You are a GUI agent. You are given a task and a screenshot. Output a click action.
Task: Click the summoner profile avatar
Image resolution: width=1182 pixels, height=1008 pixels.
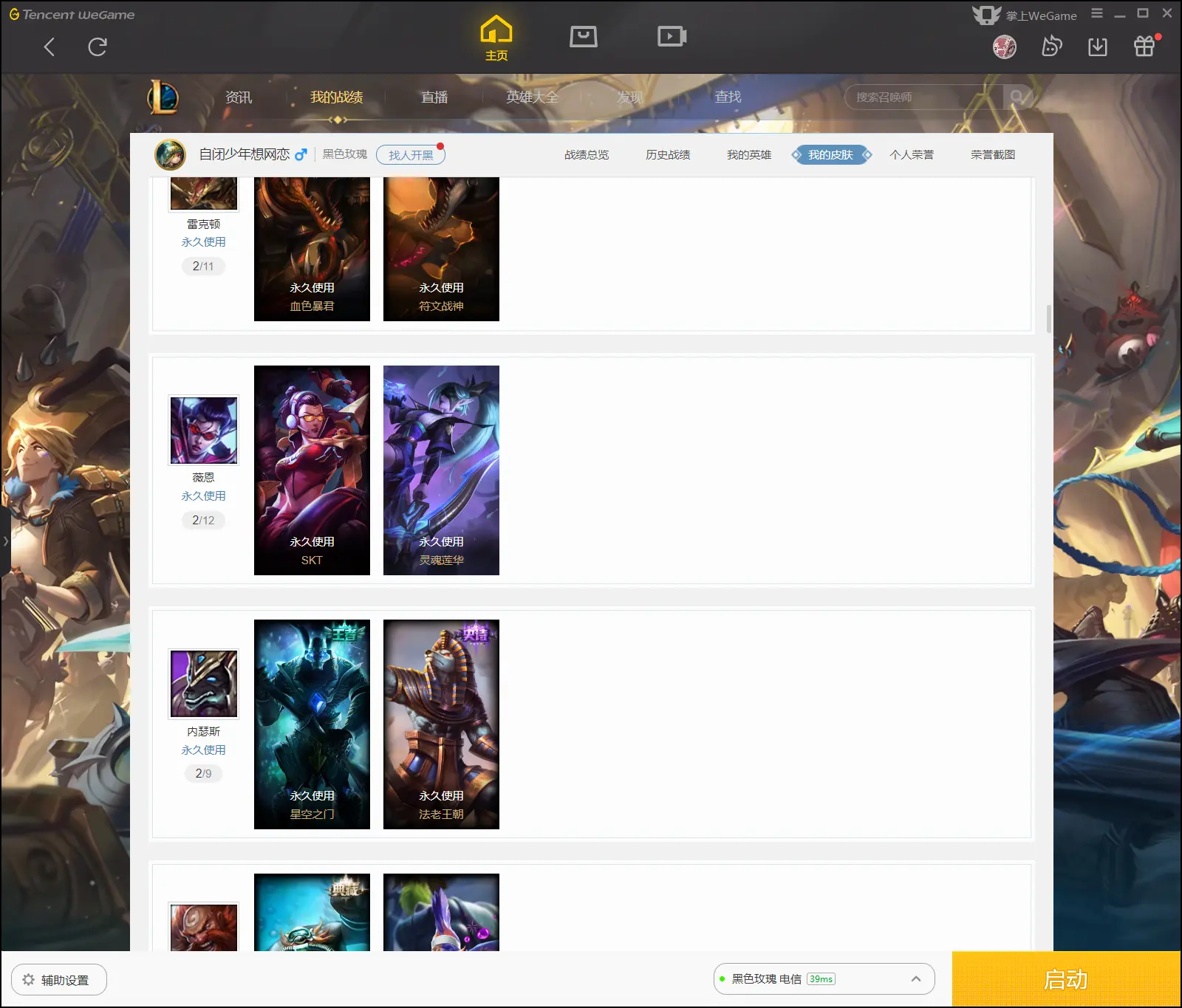(170, 154)
